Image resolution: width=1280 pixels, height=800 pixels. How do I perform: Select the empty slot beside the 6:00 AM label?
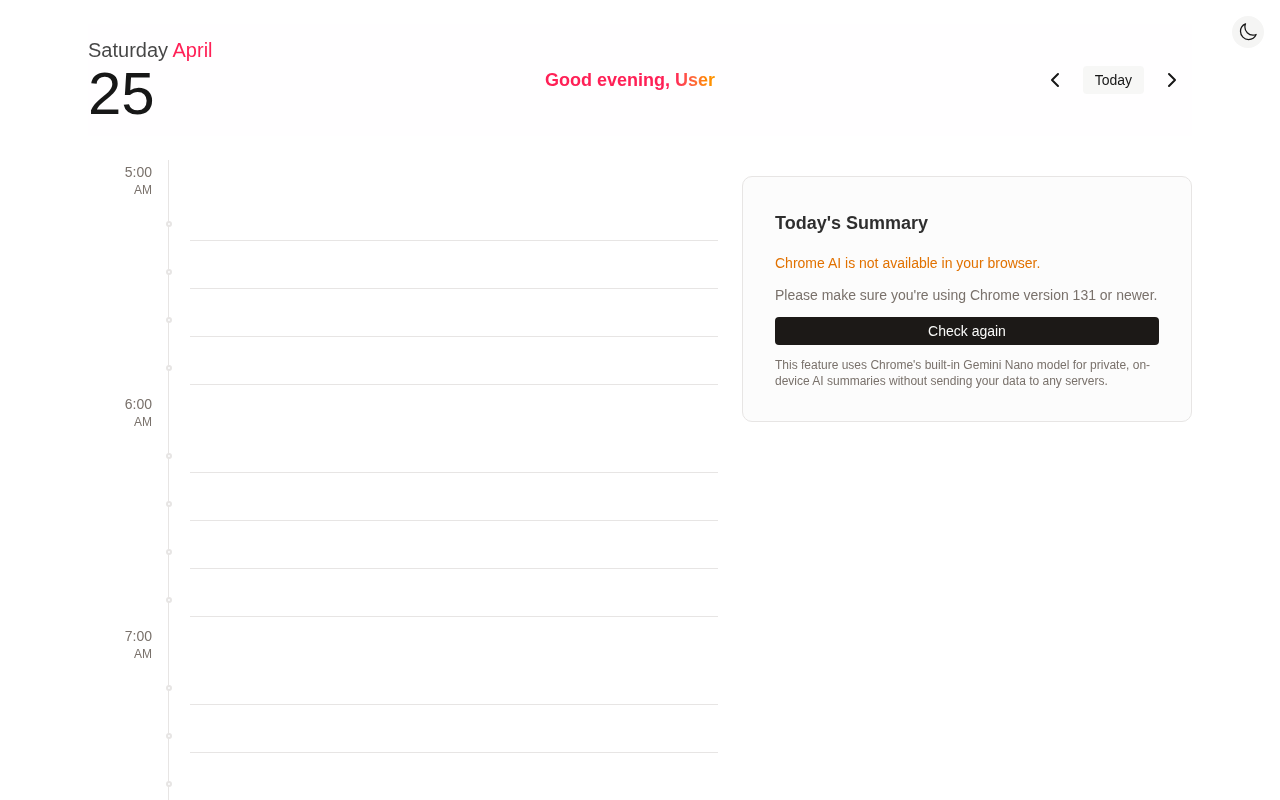[453, 430]
